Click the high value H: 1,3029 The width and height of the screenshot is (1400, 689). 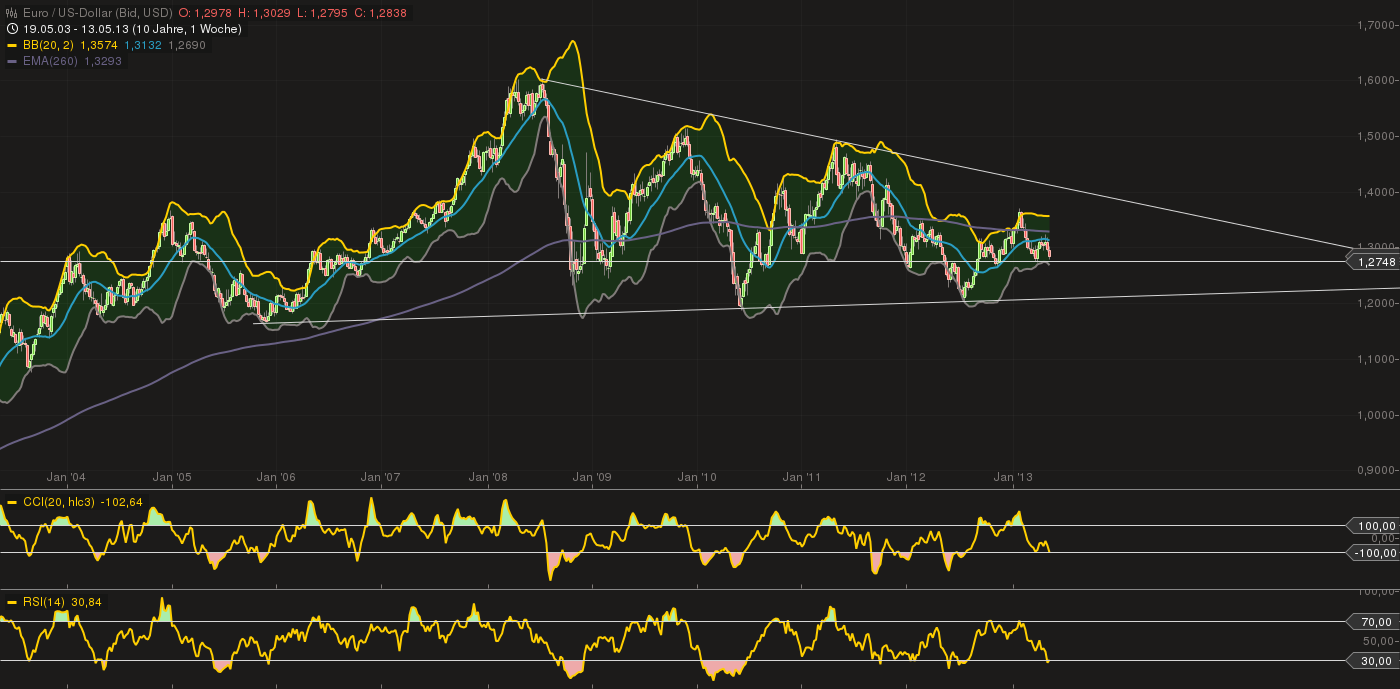(264, 13)
